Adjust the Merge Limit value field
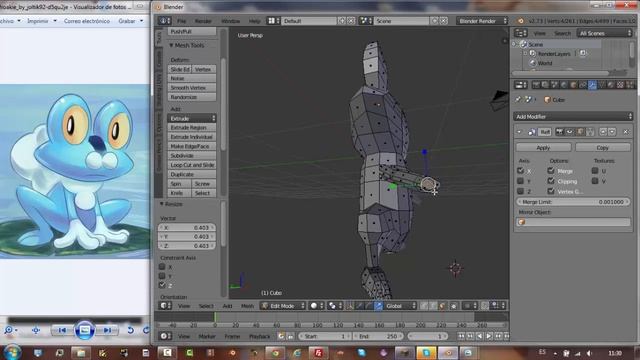Screen dimensions: 640x360 coord(573,202)
